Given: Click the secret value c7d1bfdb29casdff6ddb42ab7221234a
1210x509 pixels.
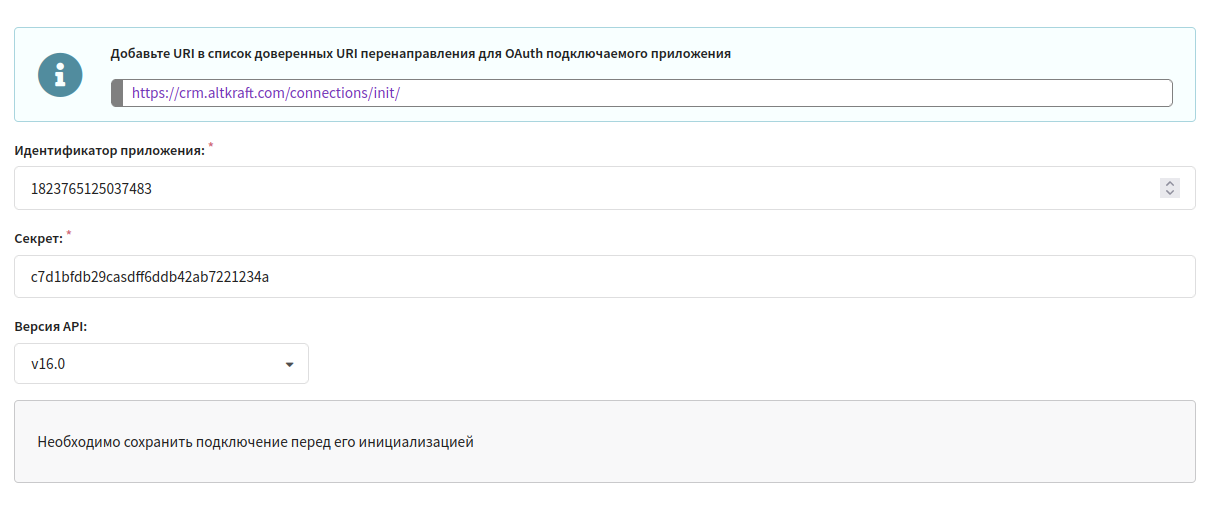Looking at the screenshot, I should click(150, 276).
